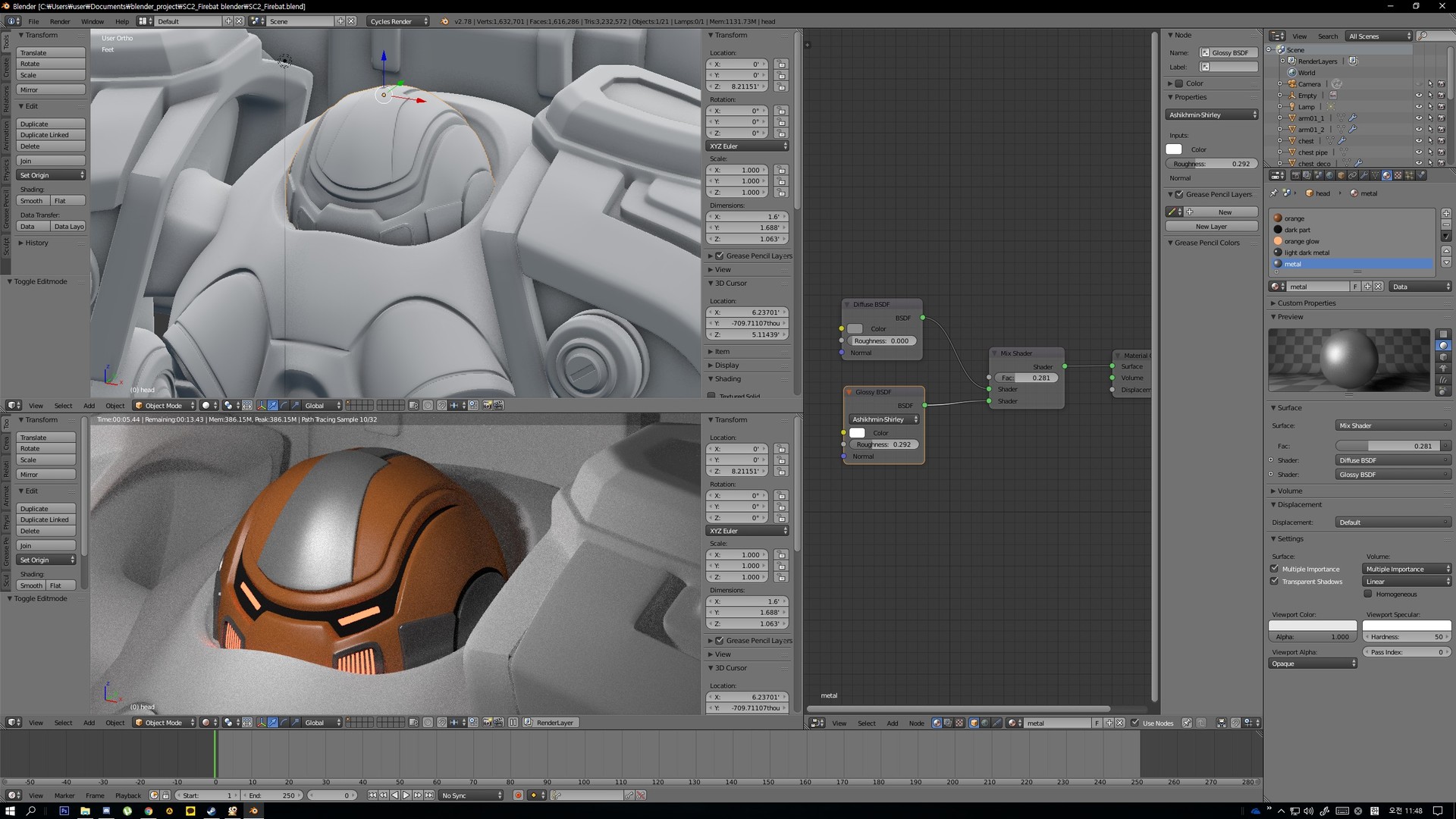Screen dimensions: 1456x819
Task: Open the Cycles Render engine dropdown
Action: point(394,21)
